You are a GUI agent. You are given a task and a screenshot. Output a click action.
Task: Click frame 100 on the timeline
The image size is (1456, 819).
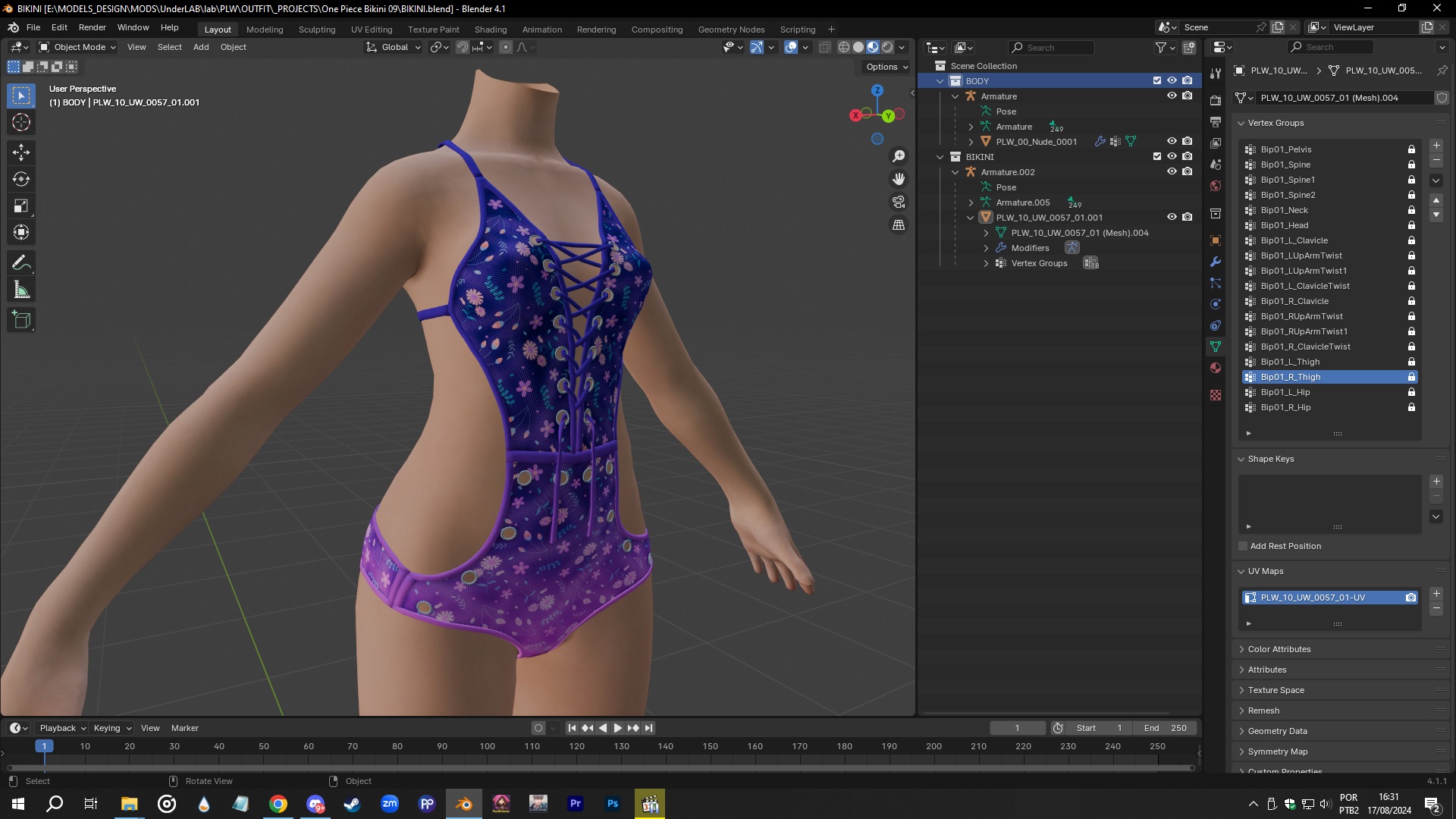[486, 746]
